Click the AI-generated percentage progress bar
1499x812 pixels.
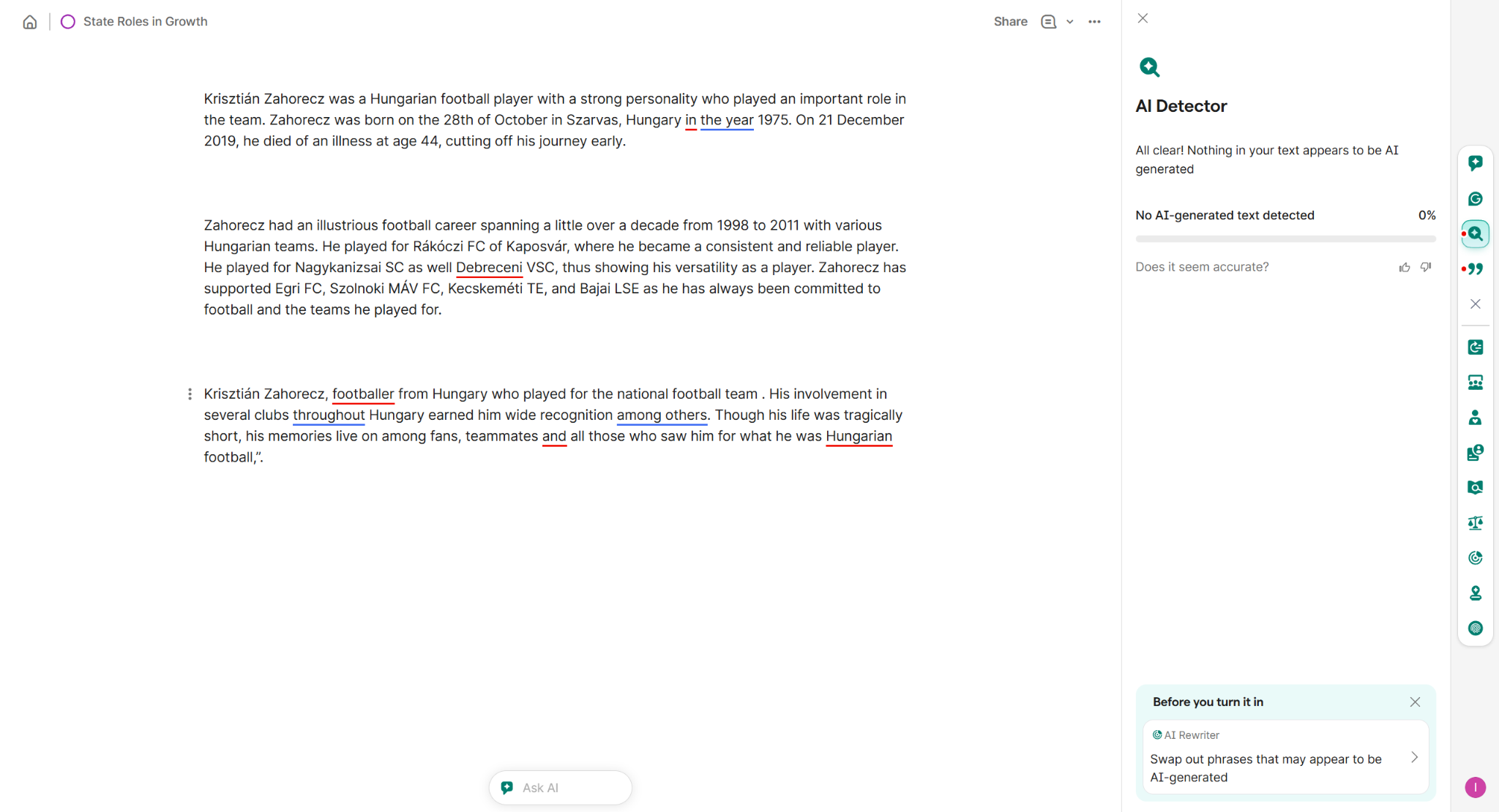point(1285,238)
